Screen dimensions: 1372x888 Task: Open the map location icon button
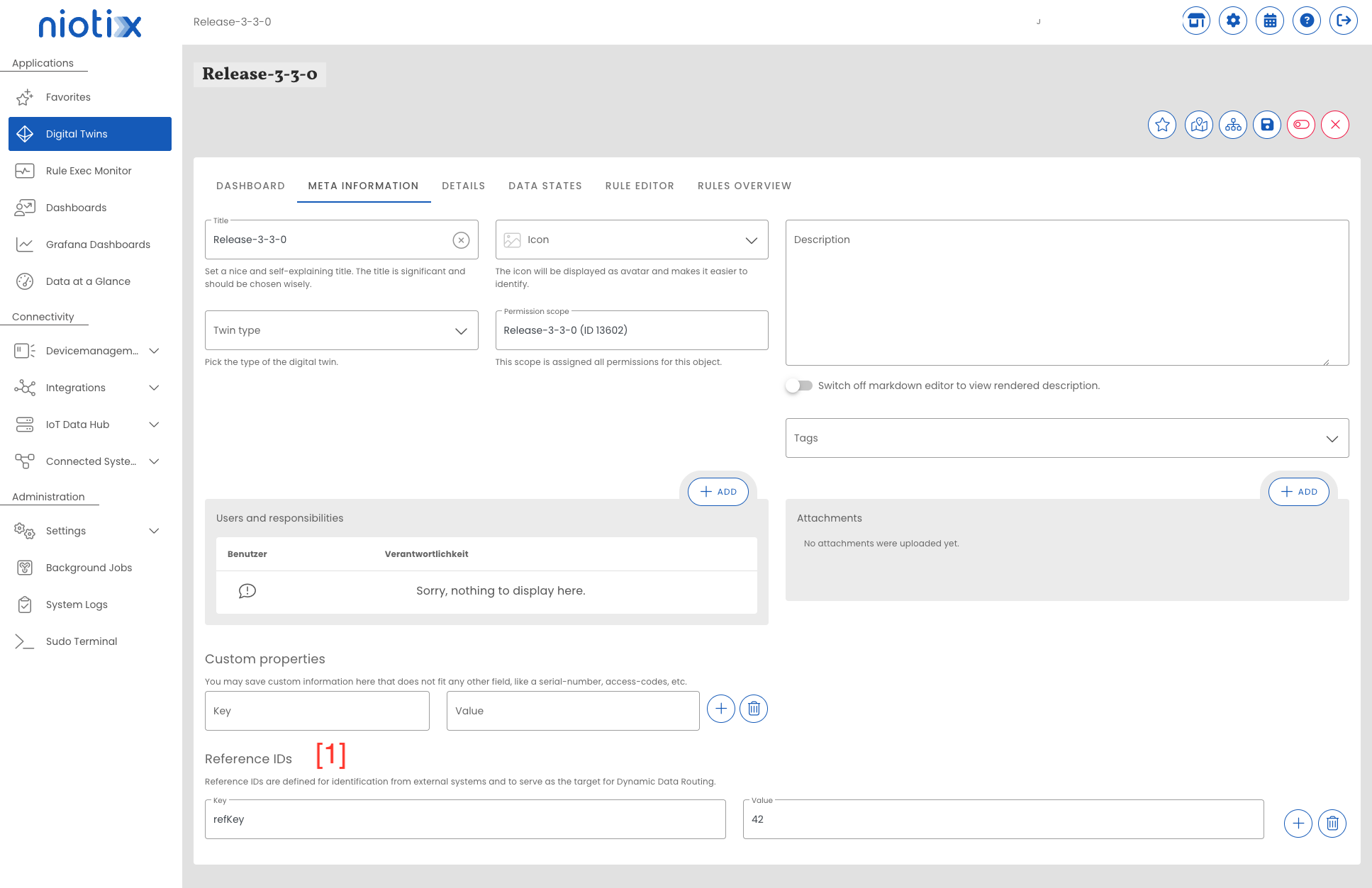coord(1198,125)
